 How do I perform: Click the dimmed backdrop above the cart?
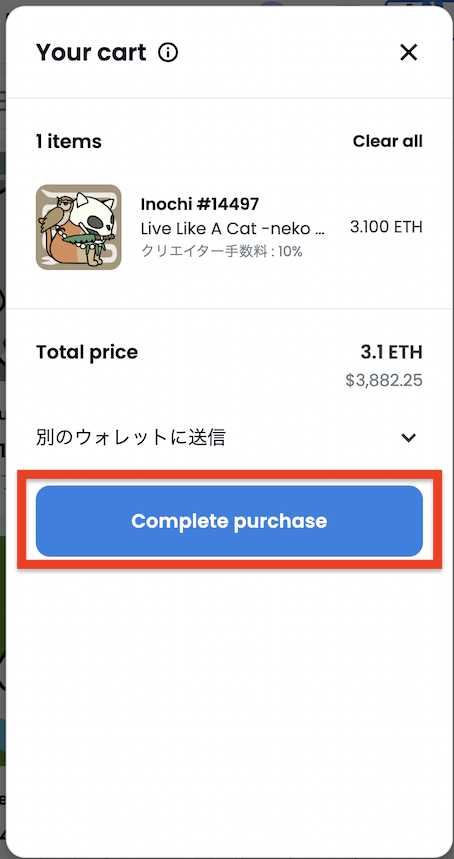point(227,3)
